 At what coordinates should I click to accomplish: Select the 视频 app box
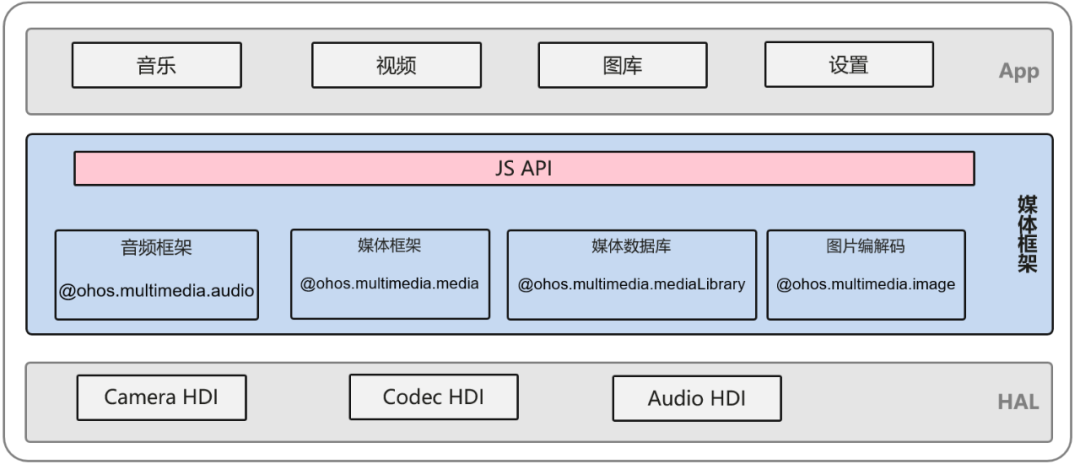(396, 65)
